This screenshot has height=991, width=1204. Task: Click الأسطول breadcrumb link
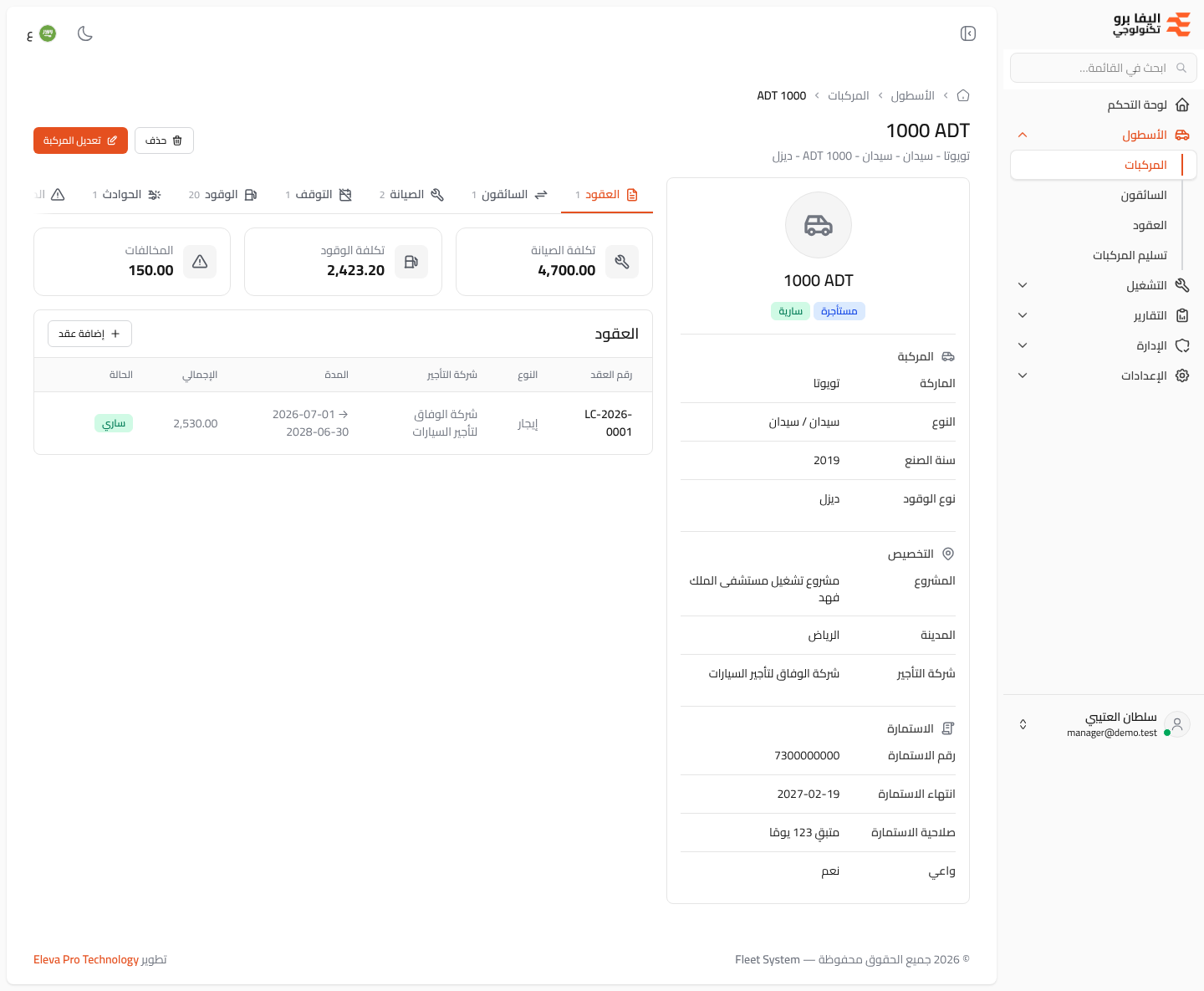912,95
